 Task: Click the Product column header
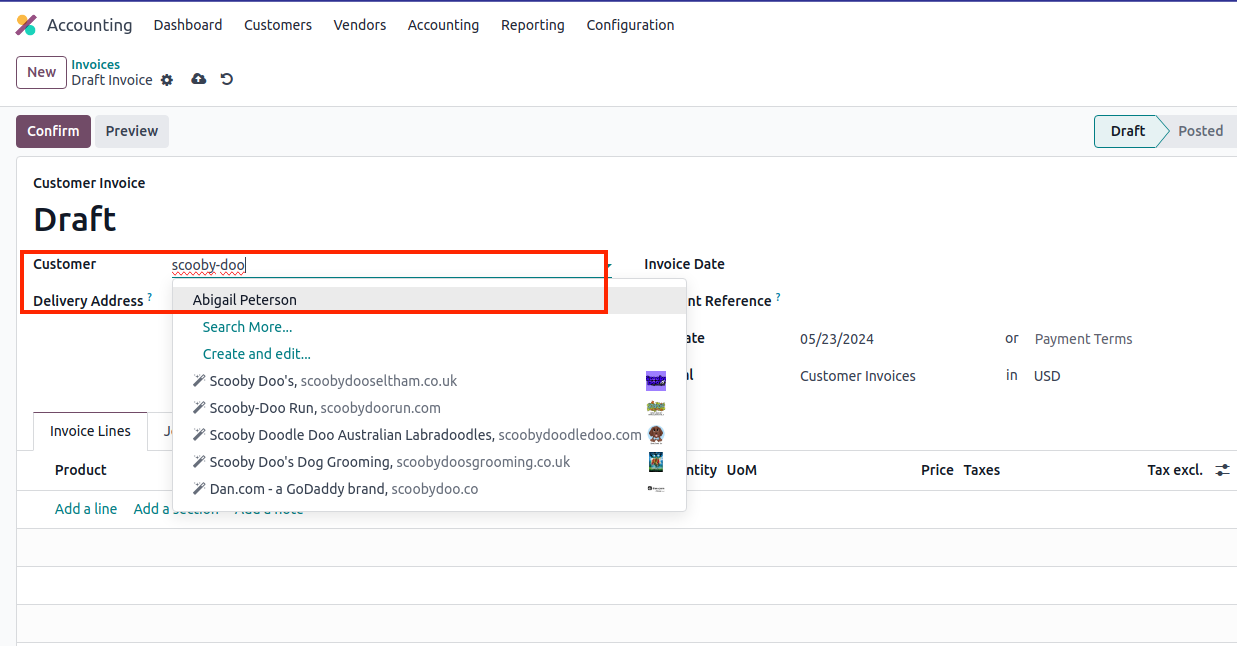pyautogui.click(x=81, y=470)
